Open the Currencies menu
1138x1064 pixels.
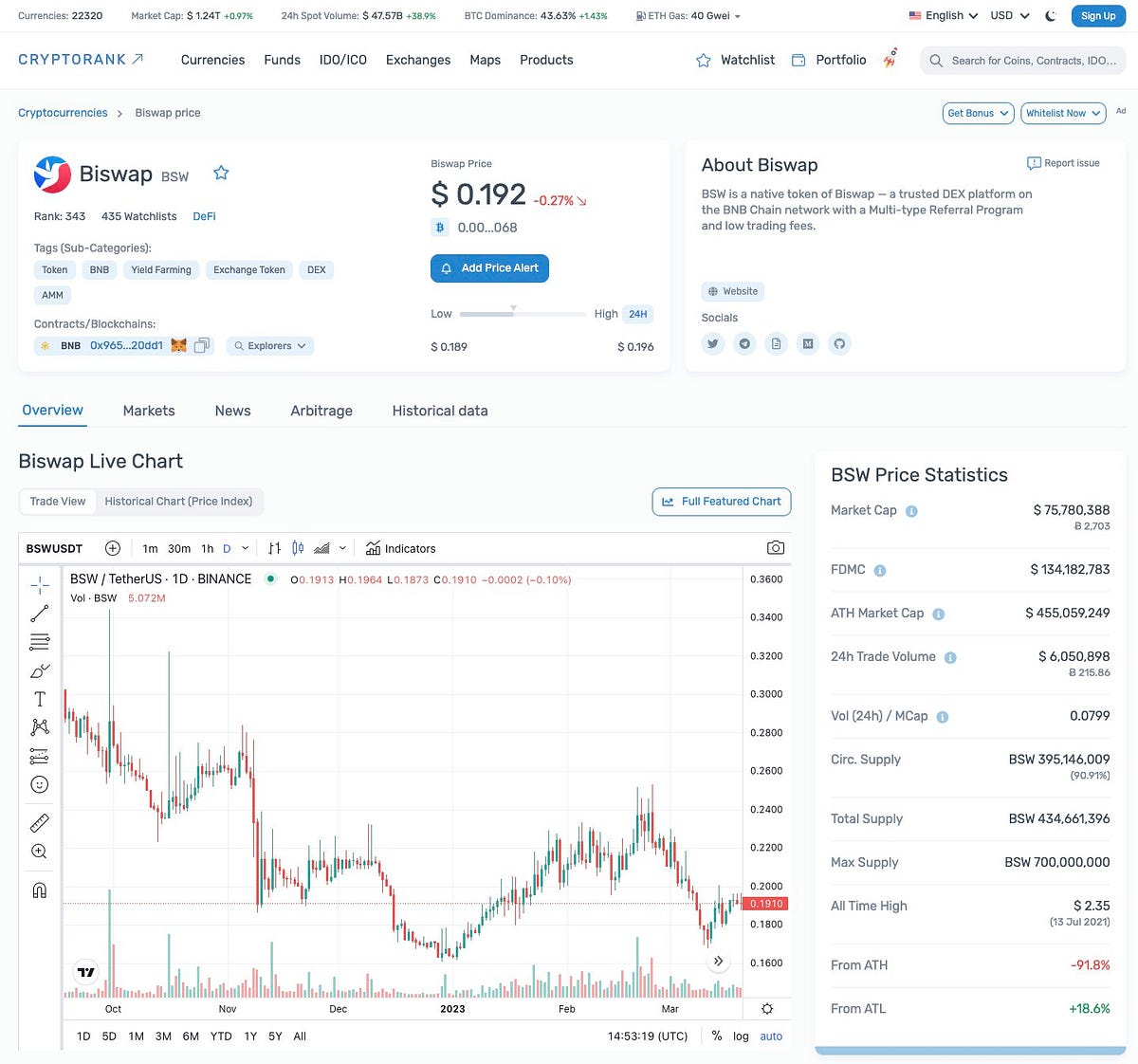coord(212,60)
